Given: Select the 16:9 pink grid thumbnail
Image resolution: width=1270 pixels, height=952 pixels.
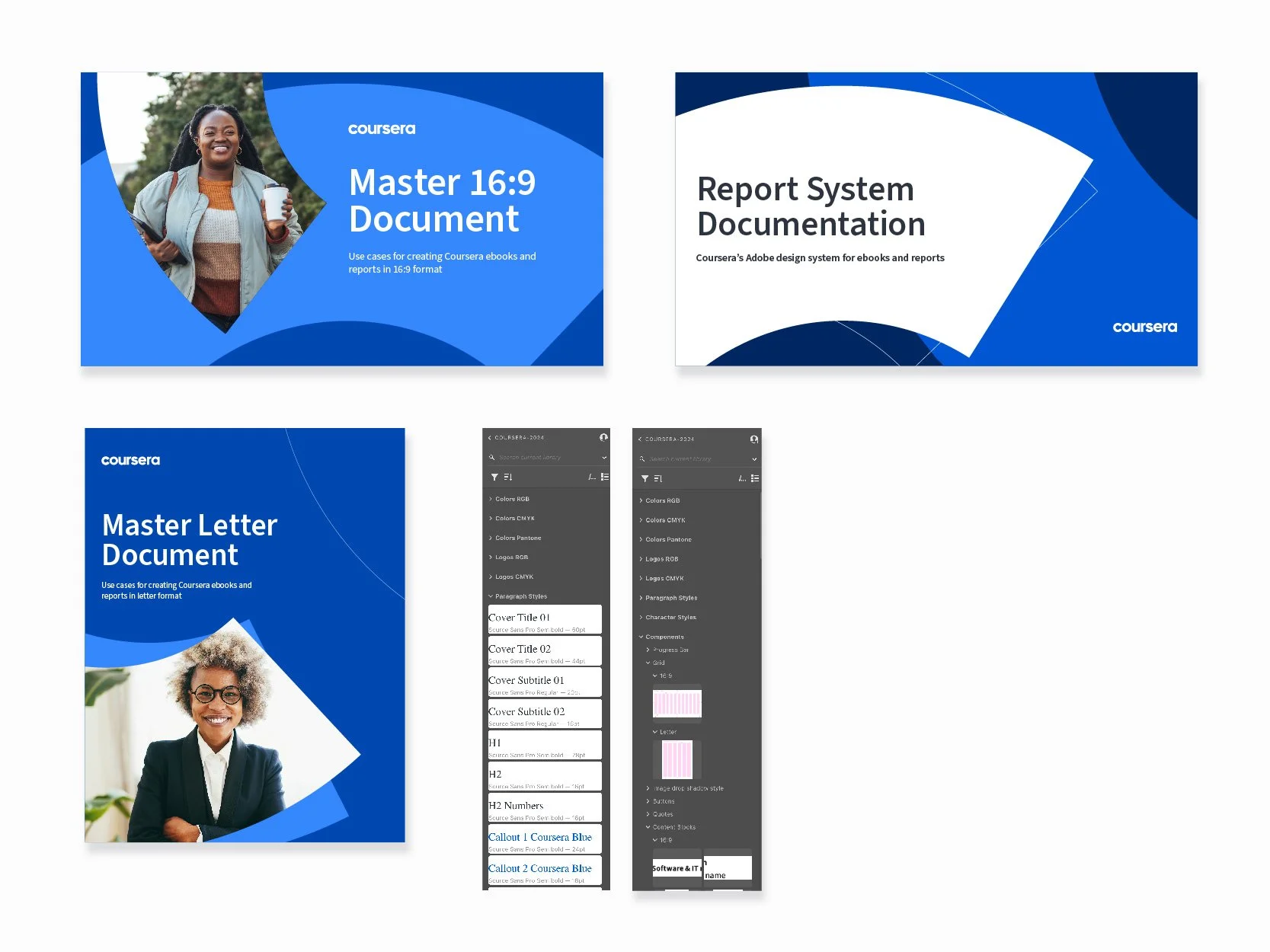Looking at the screenshot, I should point(677,703).
